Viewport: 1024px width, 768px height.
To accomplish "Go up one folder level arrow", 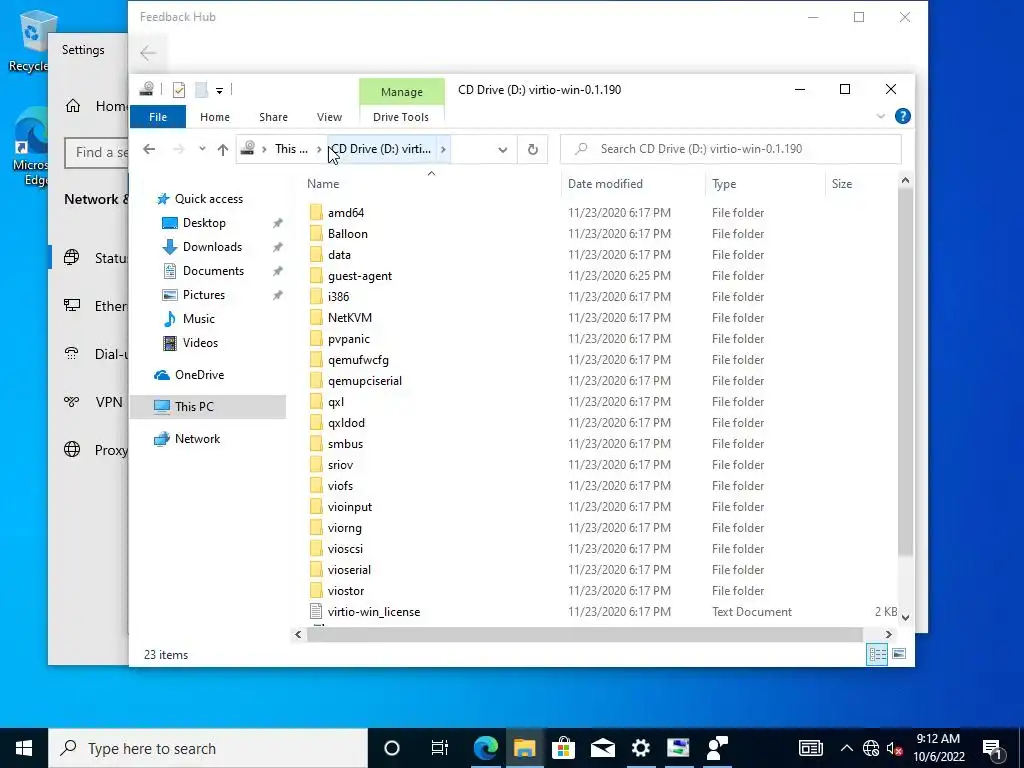I will point(223,150).
